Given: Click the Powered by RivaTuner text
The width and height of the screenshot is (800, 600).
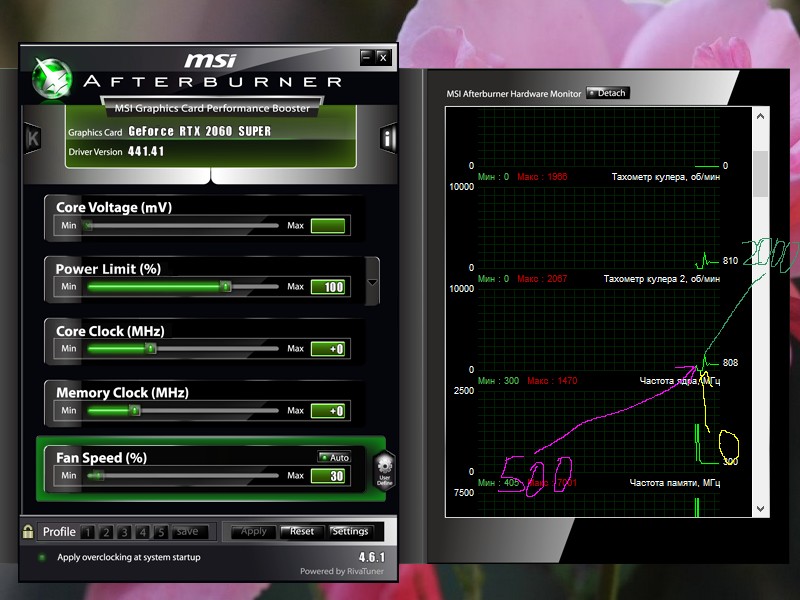Looking at the screenshot, I should (x=342, y=571).
